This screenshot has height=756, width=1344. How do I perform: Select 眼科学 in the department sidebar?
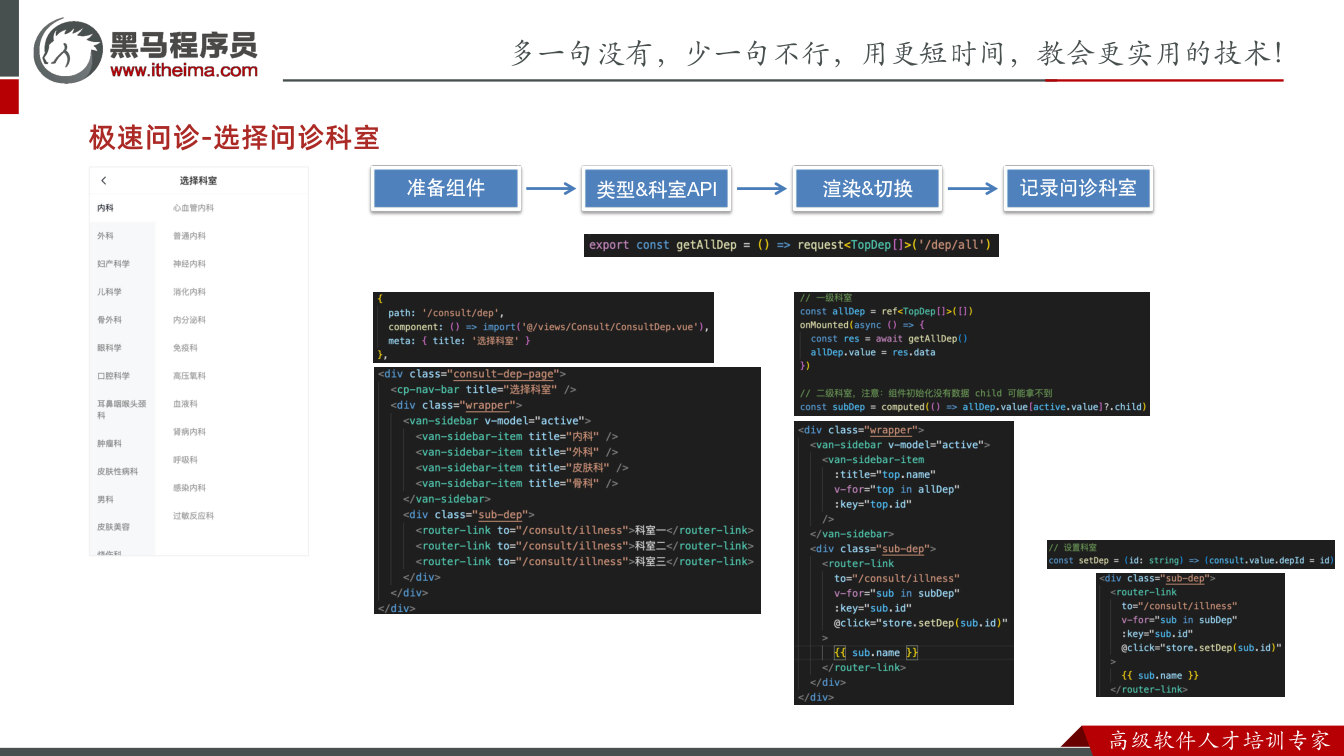[109, 348]
